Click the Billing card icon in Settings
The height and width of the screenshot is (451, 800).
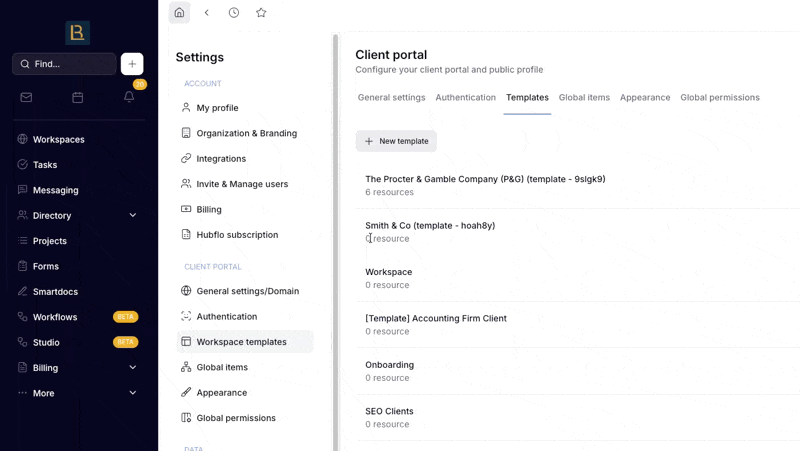pos(186,209)
